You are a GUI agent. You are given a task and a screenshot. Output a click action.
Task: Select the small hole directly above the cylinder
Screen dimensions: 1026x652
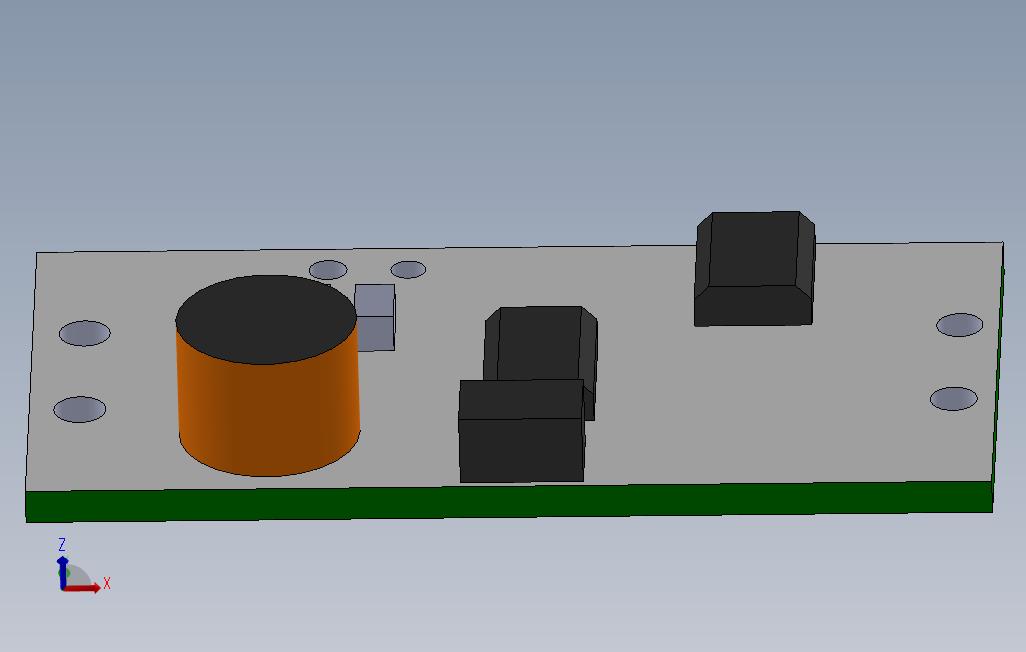[x=328, y=270]
